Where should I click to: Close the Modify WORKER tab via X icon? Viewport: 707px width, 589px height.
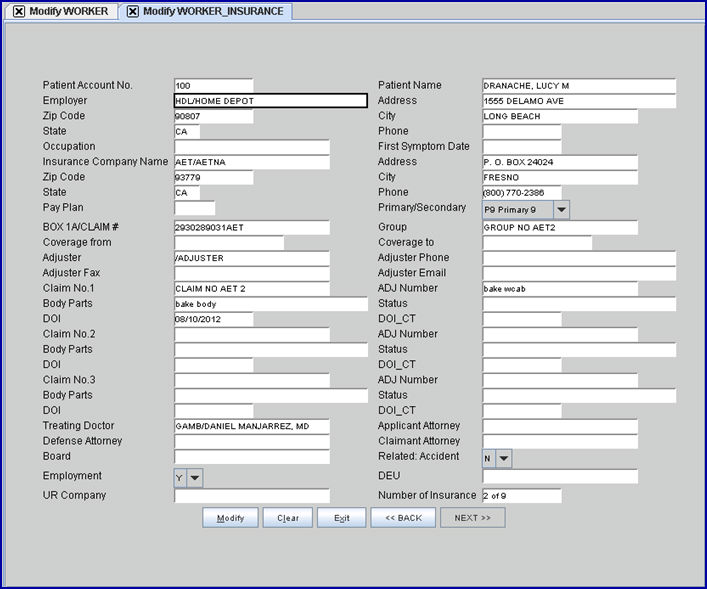coord(18,11)
